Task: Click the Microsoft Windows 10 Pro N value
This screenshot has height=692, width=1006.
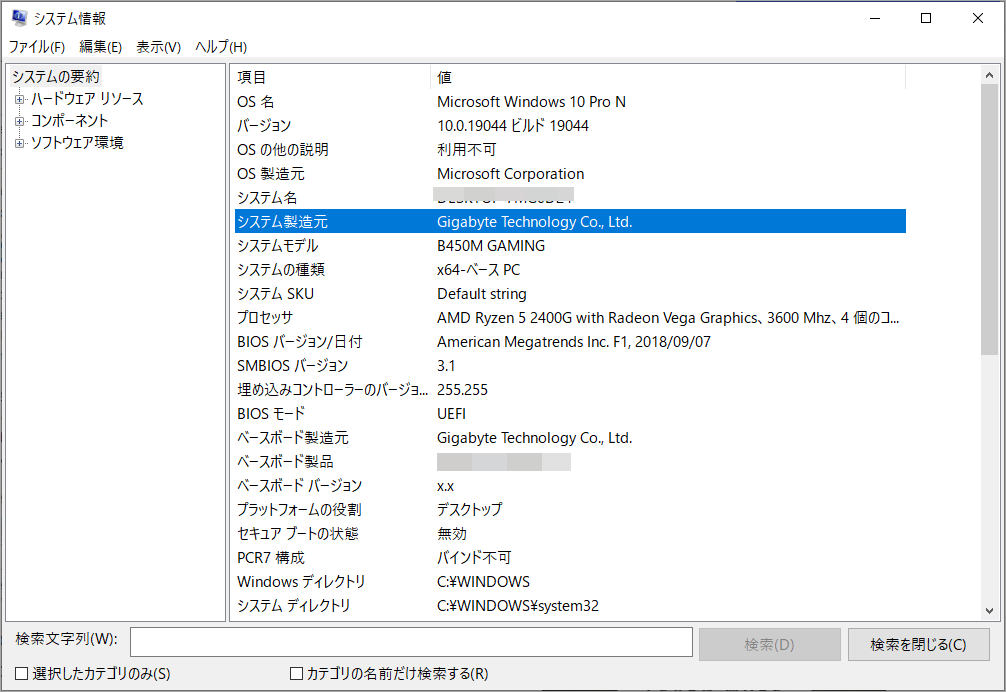Action: pyautogui.click(x=531, y=102)
